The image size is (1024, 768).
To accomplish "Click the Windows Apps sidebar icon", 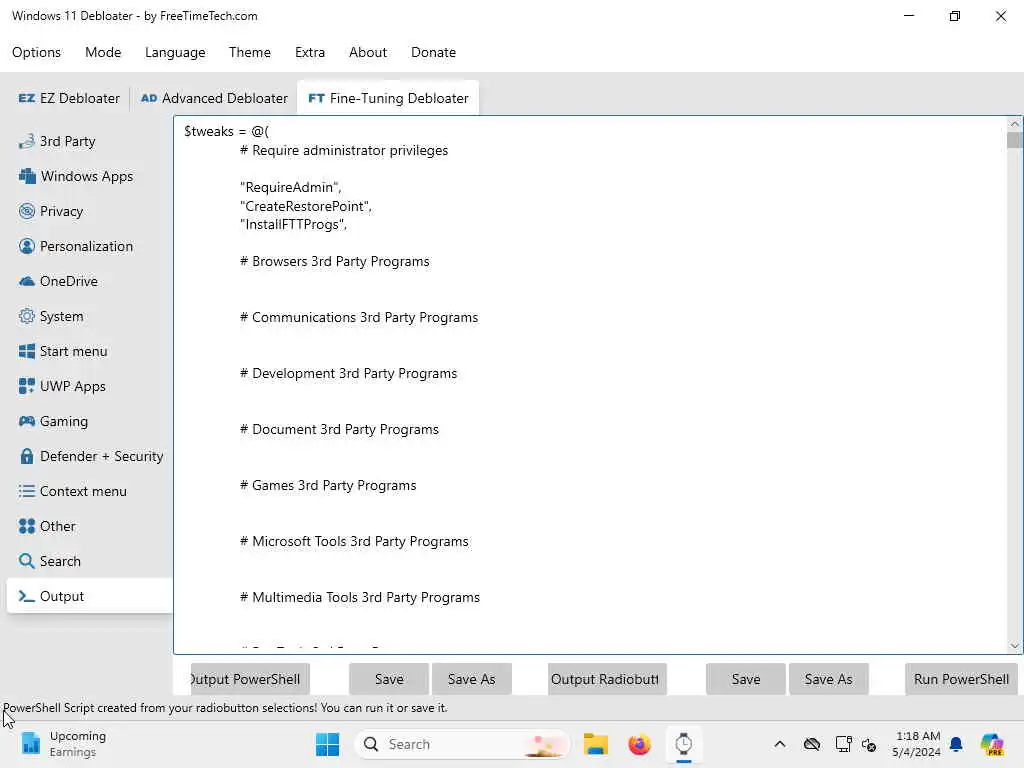I will click(x=27, y=176).
